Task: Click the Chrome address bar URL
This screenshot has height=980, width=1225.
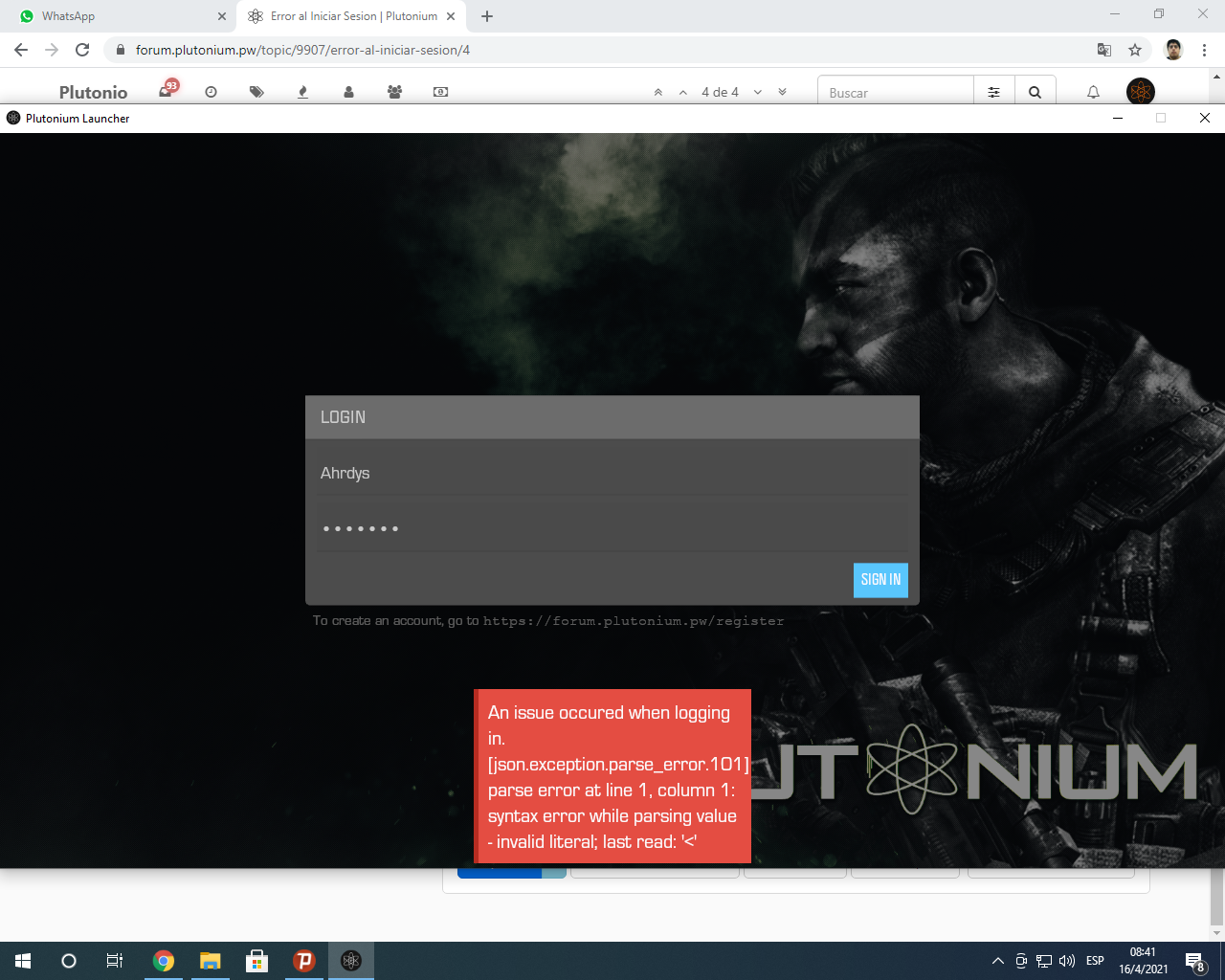Action: pyautogui.click(x=302, y=50)
